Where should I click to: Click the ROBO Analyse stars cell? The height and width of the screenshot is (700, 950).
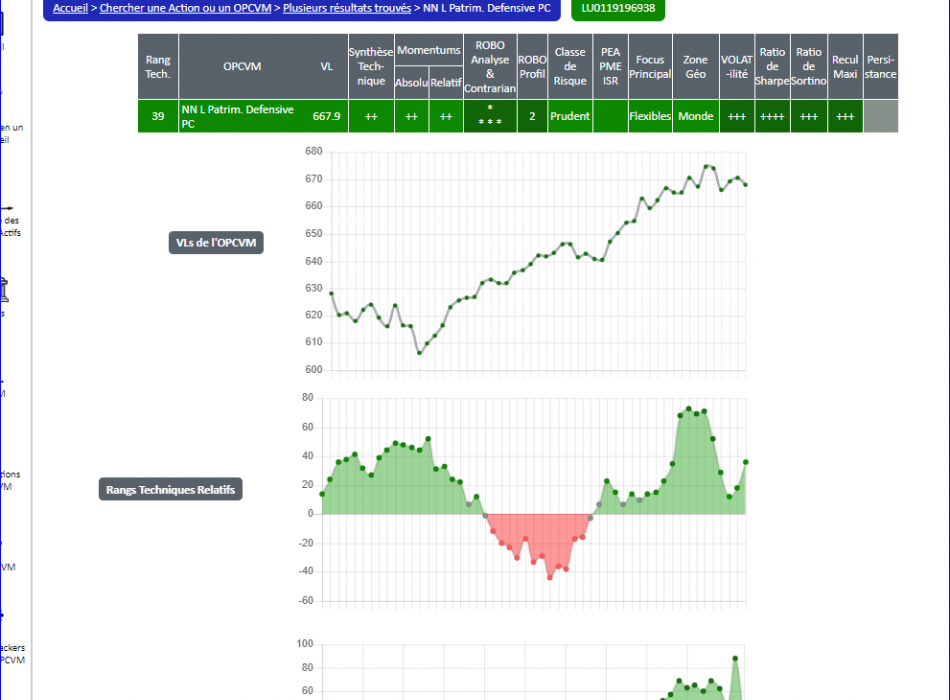click(490, 116)
